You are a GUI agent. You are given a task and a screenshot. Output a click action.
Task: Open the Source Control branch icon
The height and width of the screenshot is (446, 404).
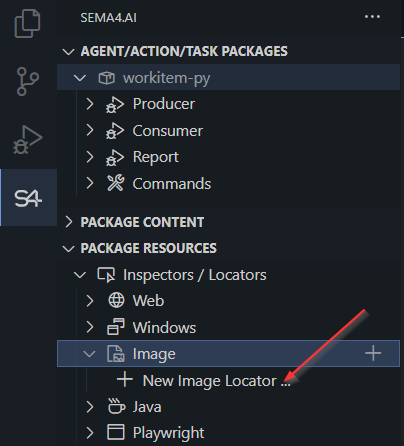pyautogui.click(x=27, y=81)
